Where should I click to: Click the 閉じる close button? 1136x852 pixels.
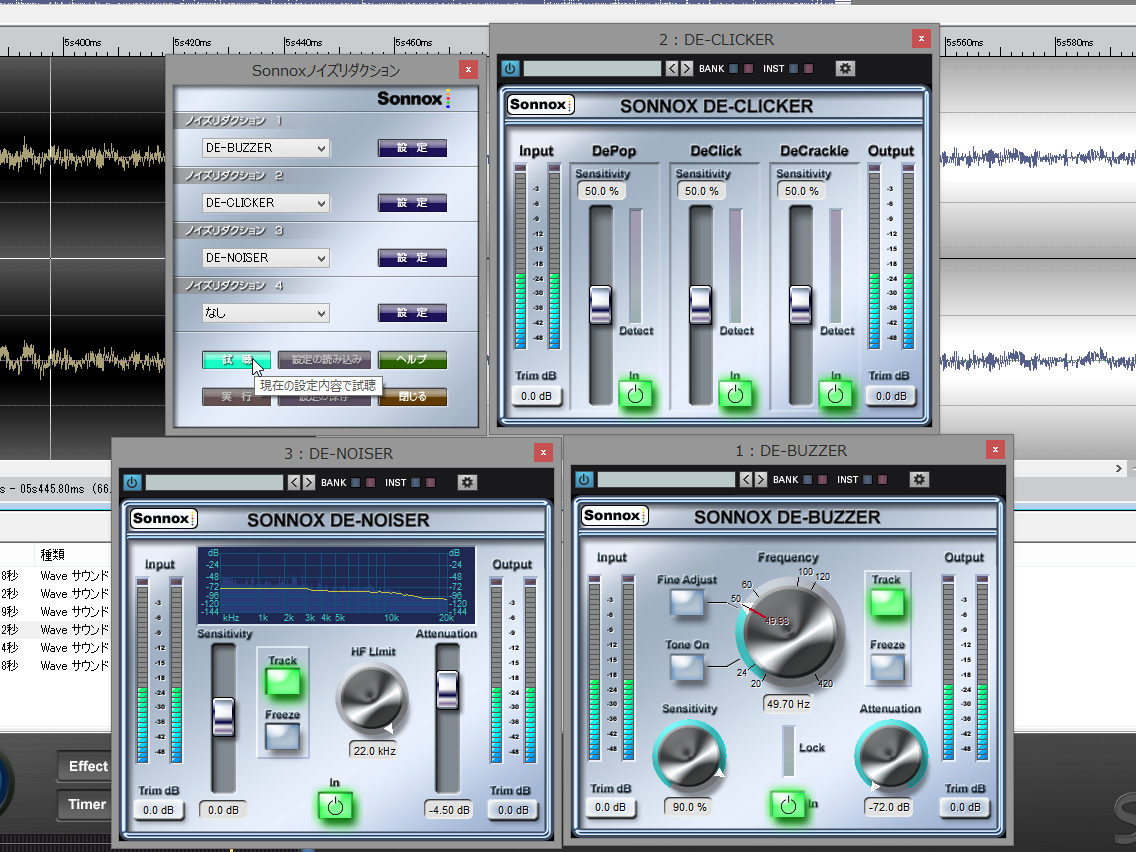(412, 396)
